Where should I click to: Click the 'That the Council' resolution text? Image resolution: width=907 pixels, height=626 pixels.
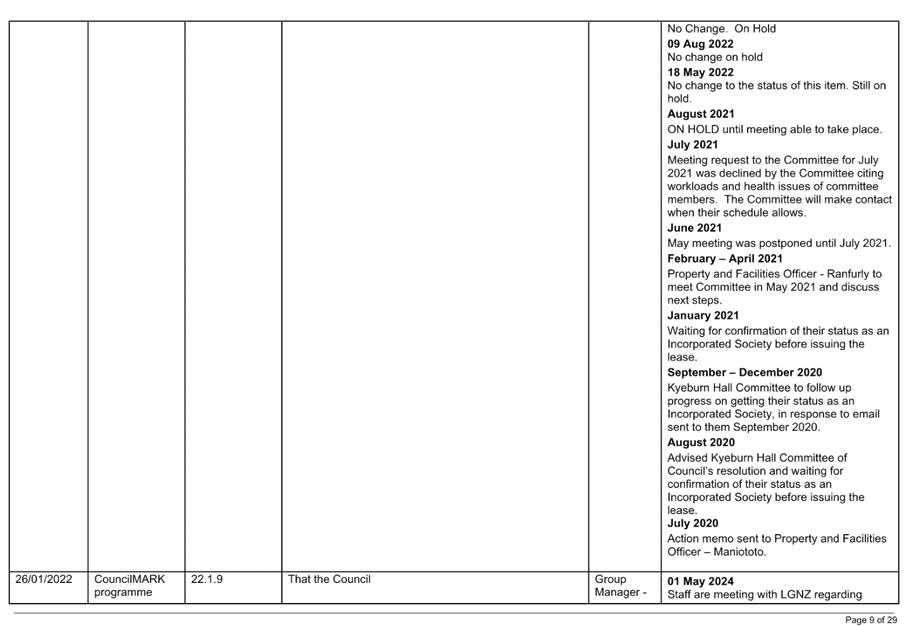[x=329, y=580]
